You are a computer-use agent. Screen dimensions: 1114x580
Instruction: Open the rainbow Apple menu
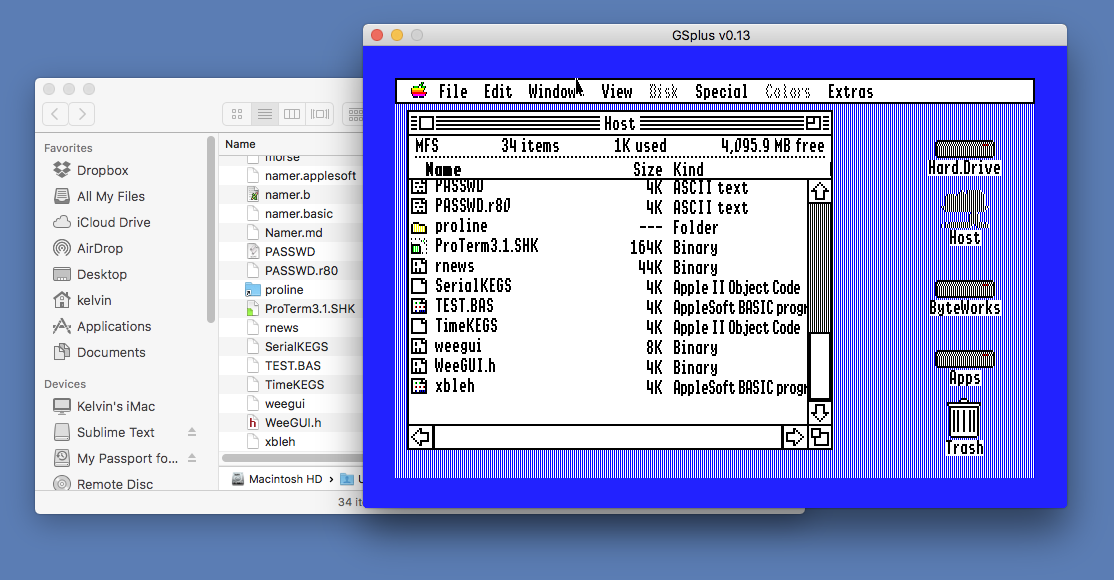[419, 91]
